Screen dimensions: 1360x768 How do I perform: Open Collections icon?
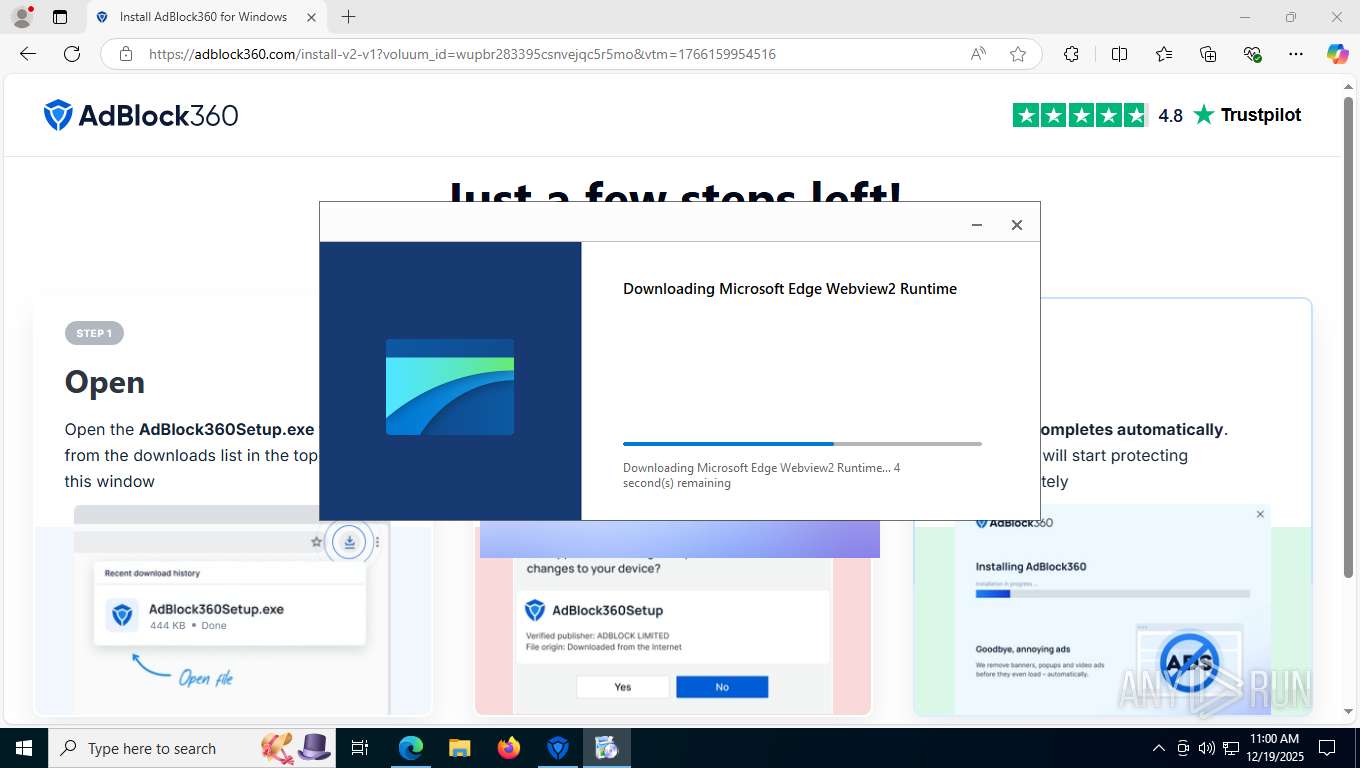(1208, 54)
